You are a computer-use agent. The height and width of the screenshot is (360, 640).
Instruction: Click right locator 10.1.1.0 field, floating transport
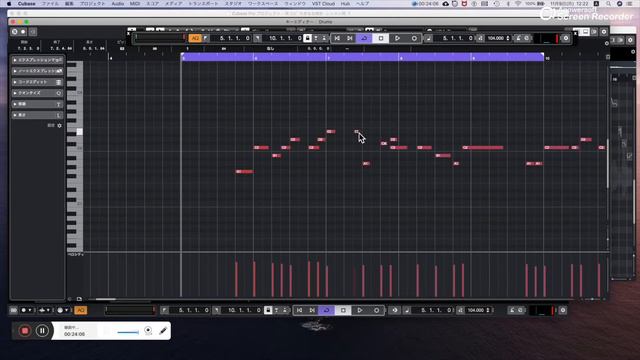pyautogui.click(x=284, y=38)
